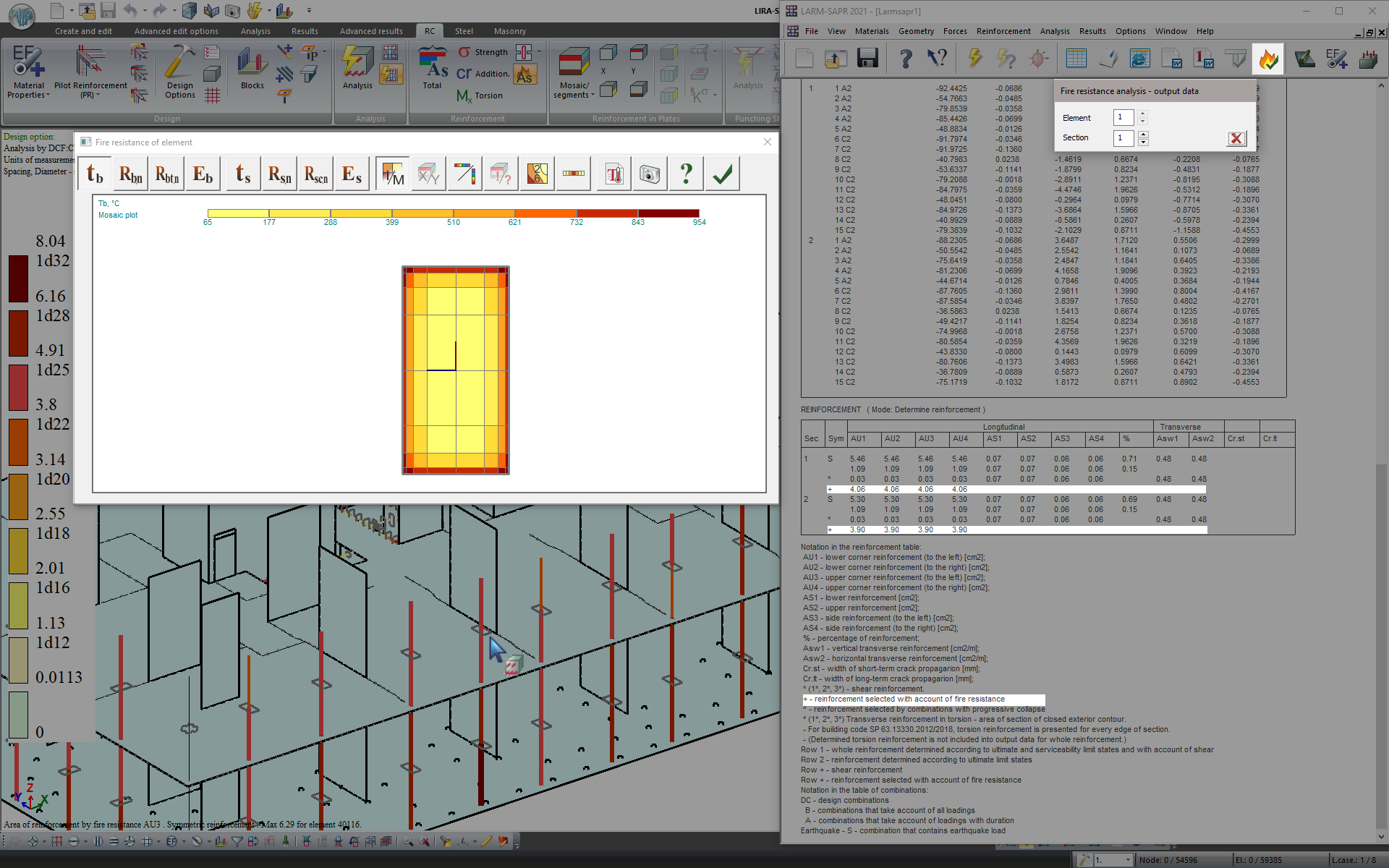This screenshot has width=1389, height=868.
Task: Increase the Section number stepper
Action: [x=1143, y=133]
